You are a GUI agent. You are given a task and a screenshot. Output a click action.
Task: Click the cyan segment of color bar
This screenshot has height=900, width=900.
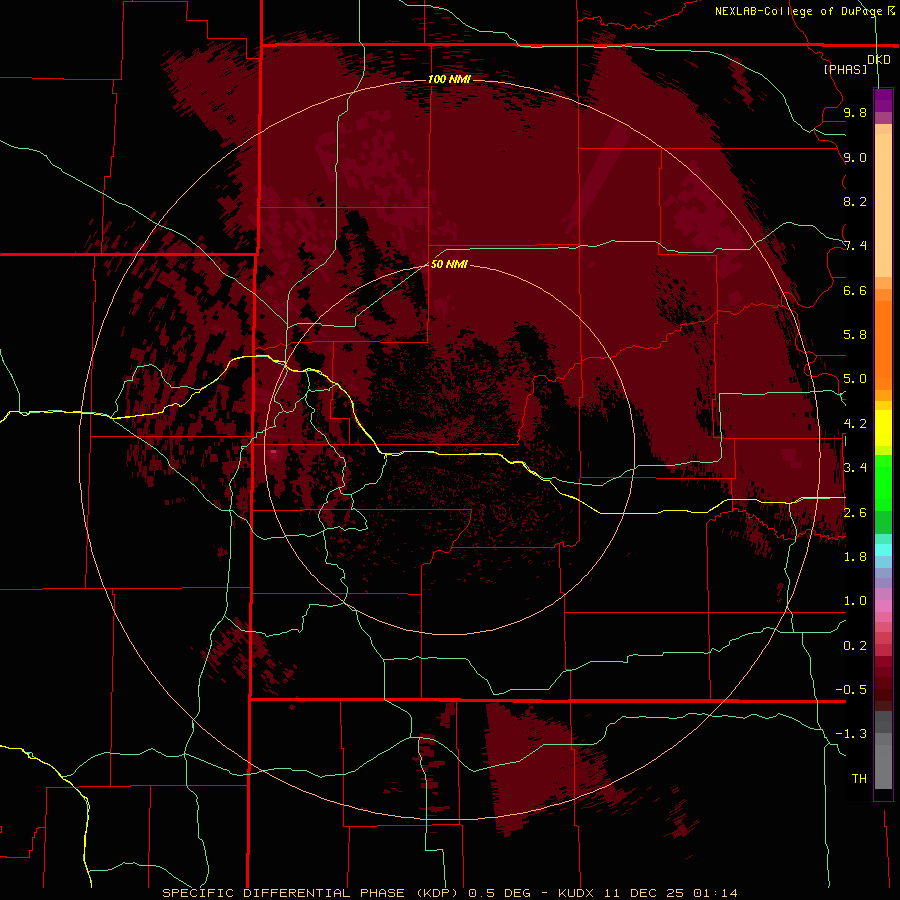(x=883, y=550)
